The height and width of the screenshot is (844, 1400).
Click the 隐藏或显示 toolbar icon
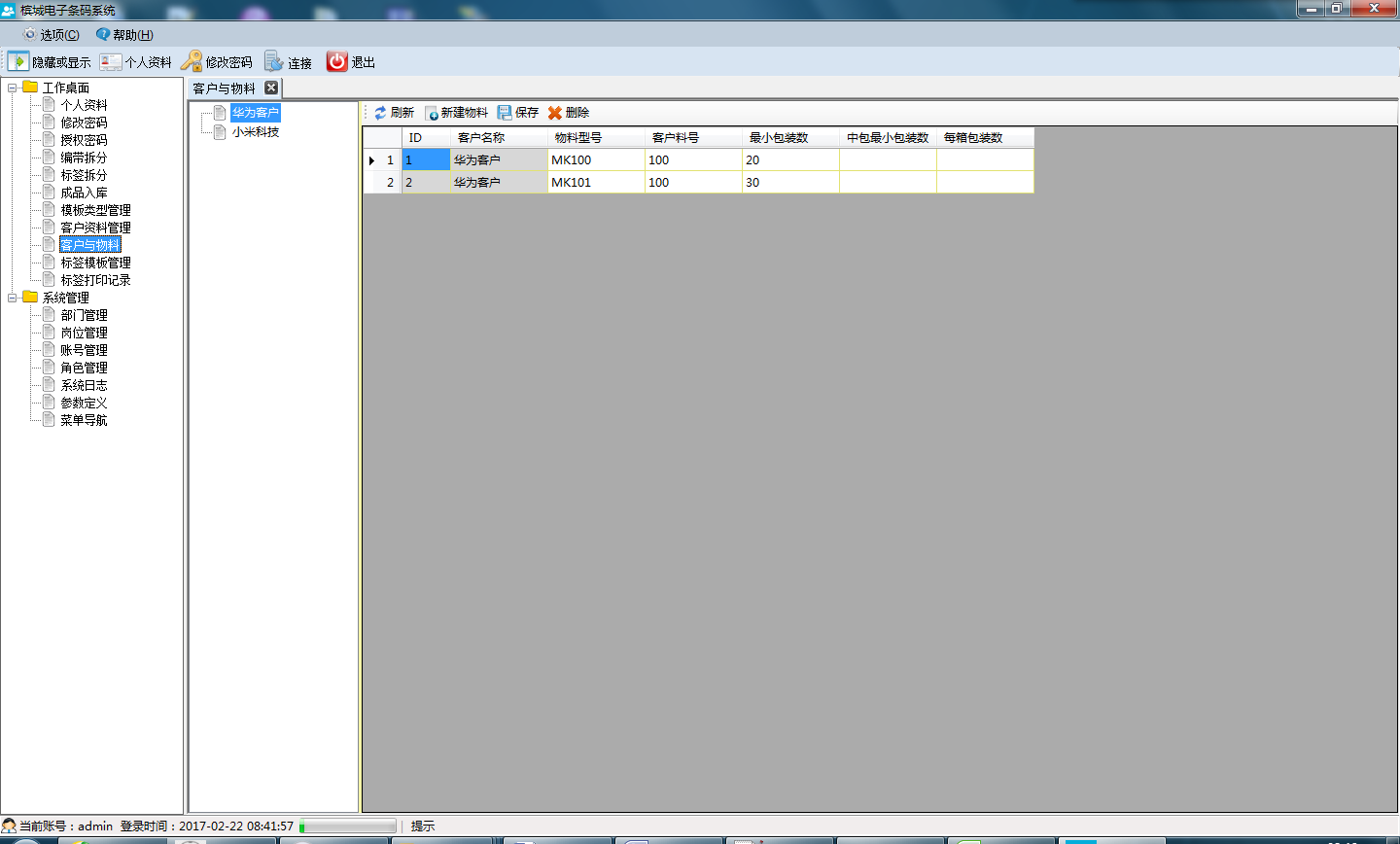point(18,61)
